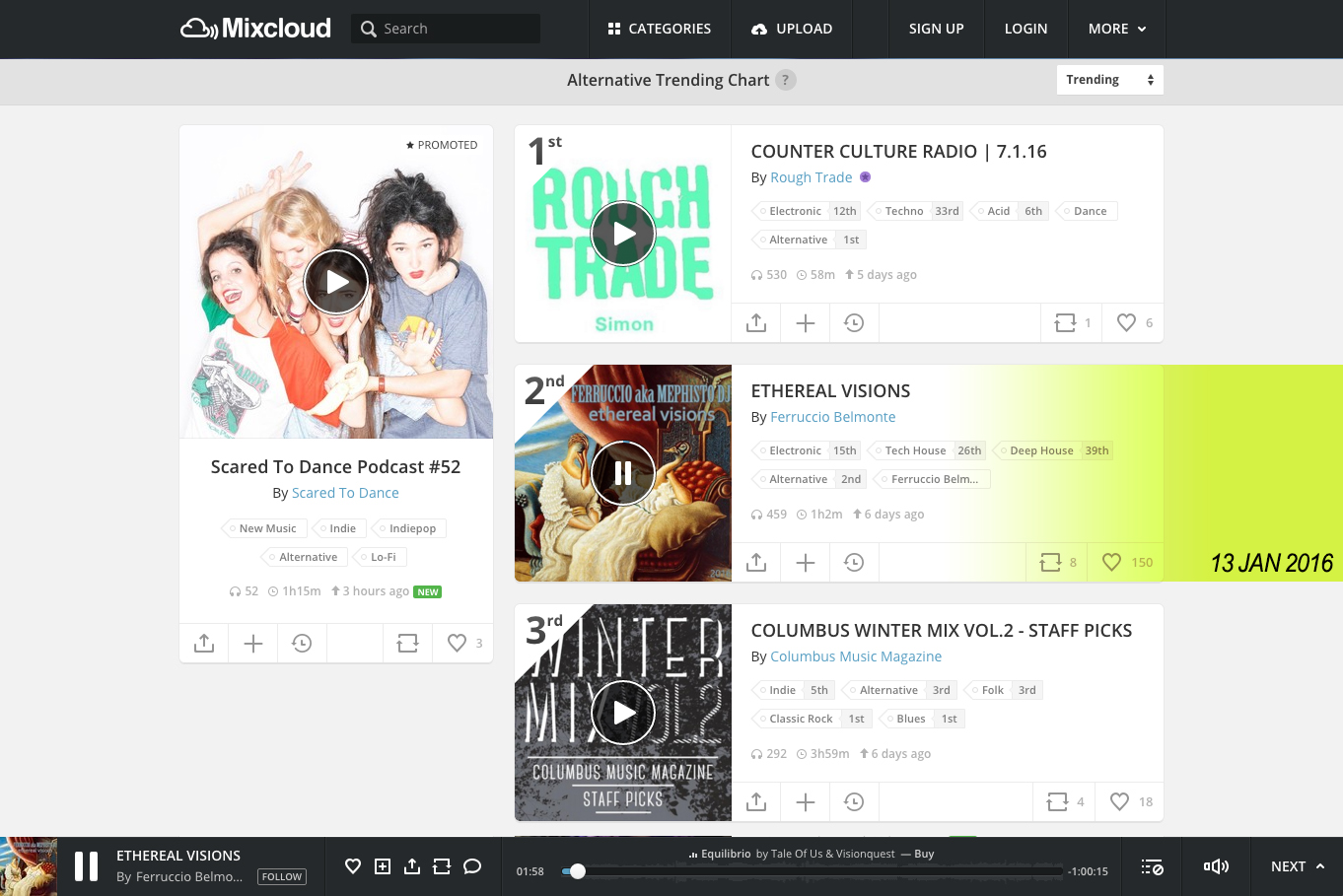The height and width of the screenshot is (896, 1343).
Task: Save Scared To Dance Podcast to listen later
Action: (x=302, y=643)
